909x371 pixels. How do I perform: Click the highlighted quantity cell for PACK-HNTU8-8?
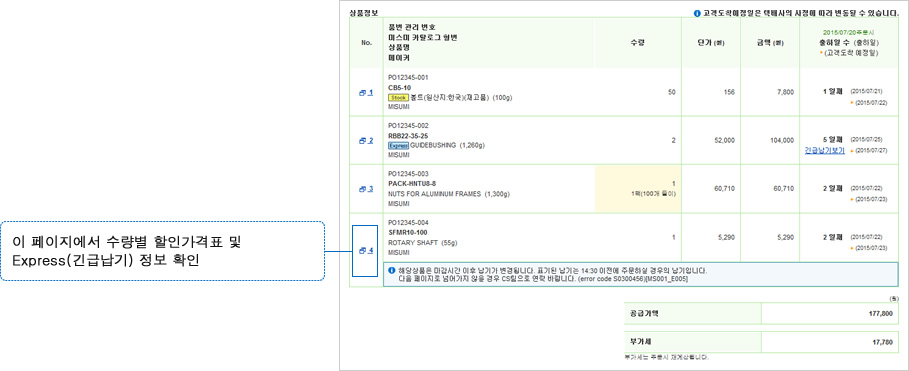coord(638,188)
